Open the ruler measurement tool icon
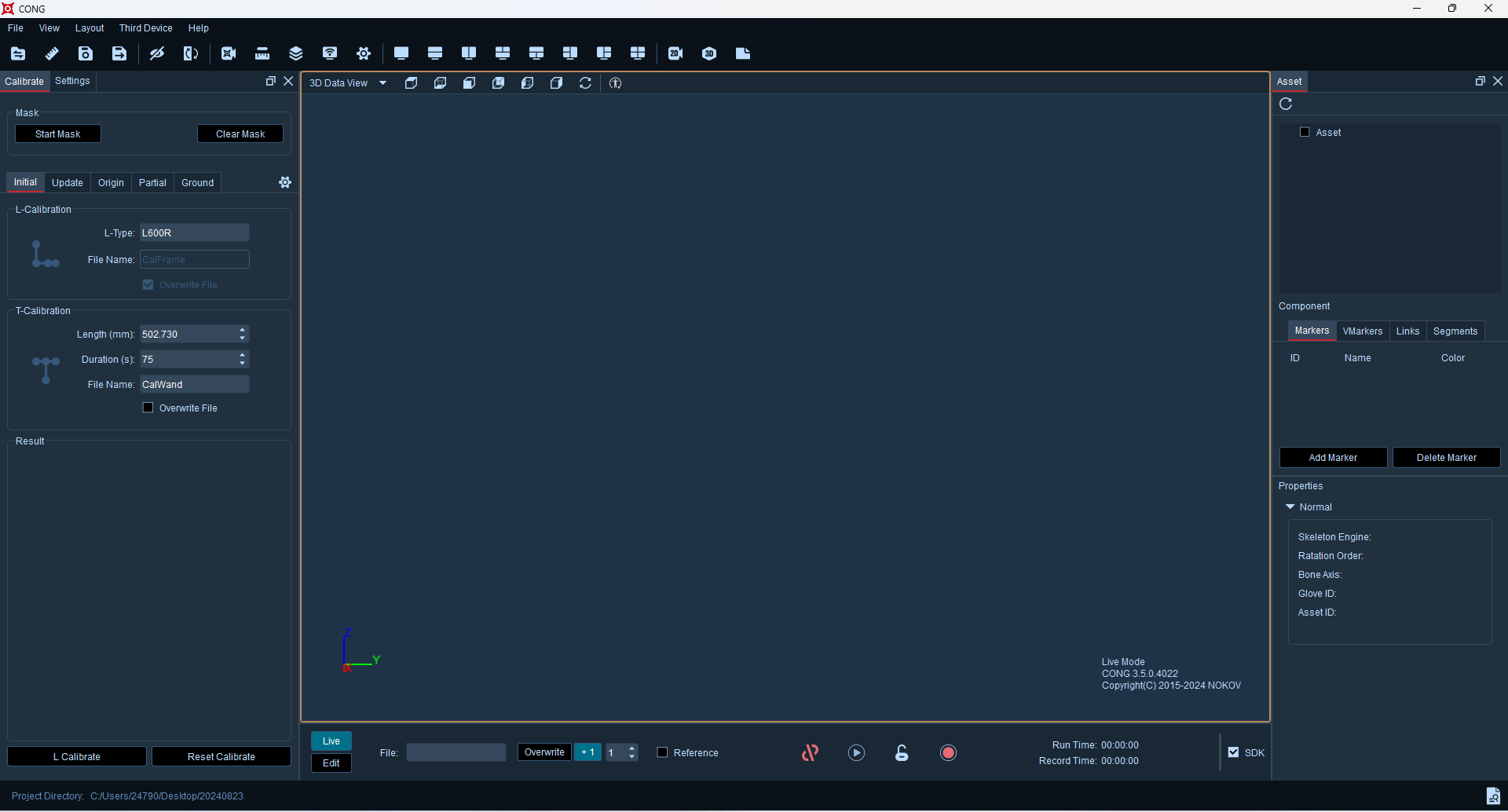Image resolution: width=1508 pixels, height=812 pixels. [x=262, y=53]
